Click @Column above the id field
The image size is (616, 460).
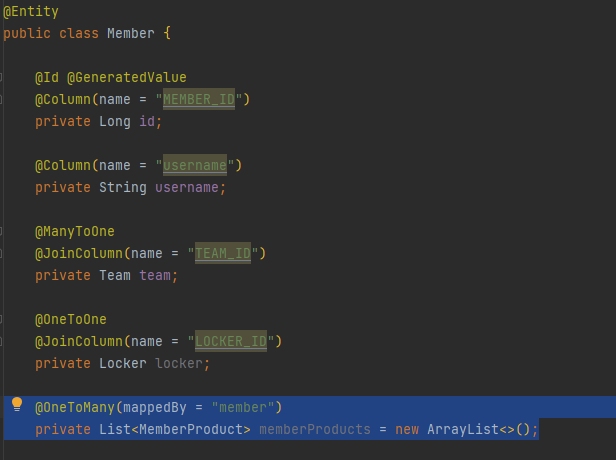[x=63, y=99]
